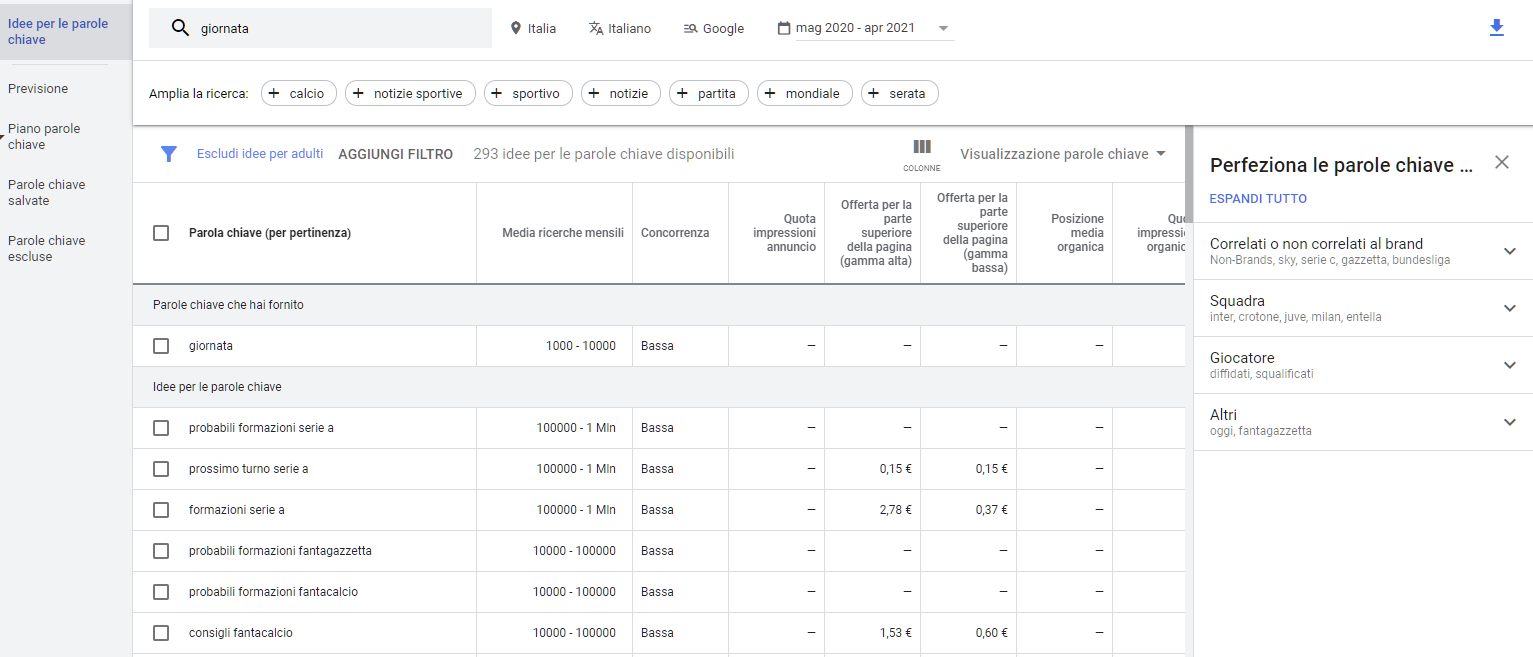Close the Perfeziona le parole chiave panel
This screenshot has width=1533, height=657.
[x=1501, y=162]
